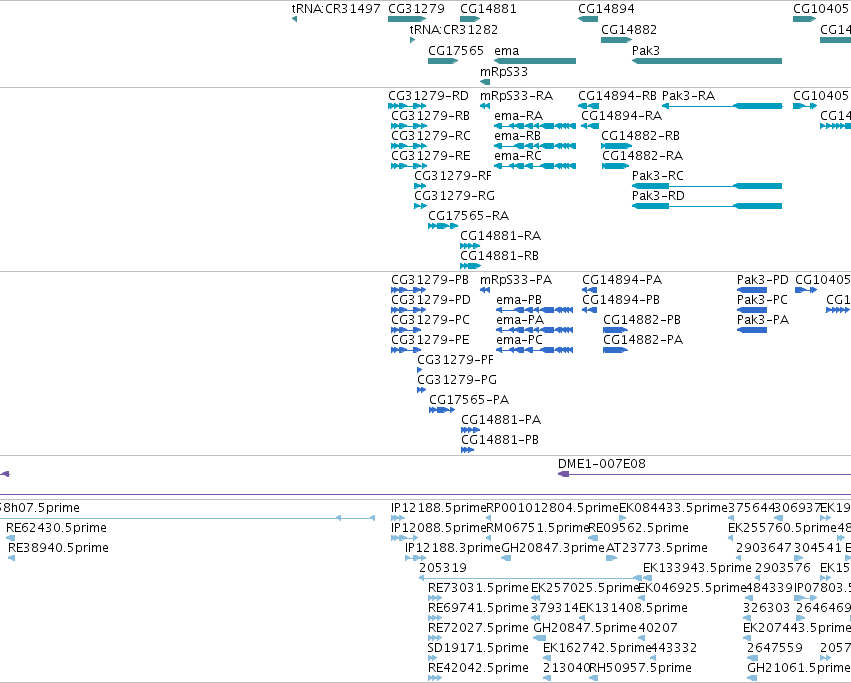
Task: Select the IP12188.3prime EST
Action: pyautogui.click(x=416, y=558)
